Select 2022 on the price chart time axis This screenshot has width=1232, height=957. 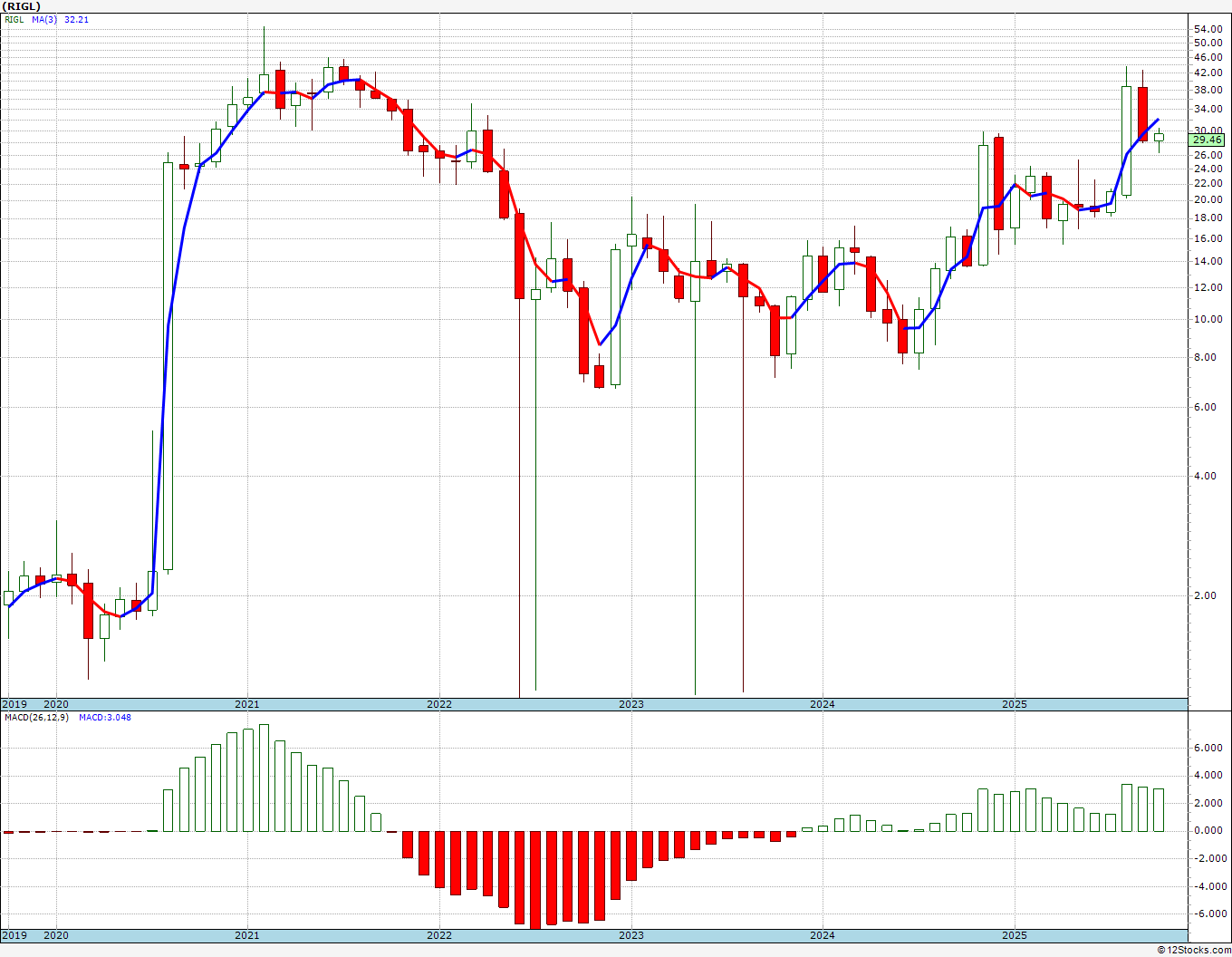439,704
